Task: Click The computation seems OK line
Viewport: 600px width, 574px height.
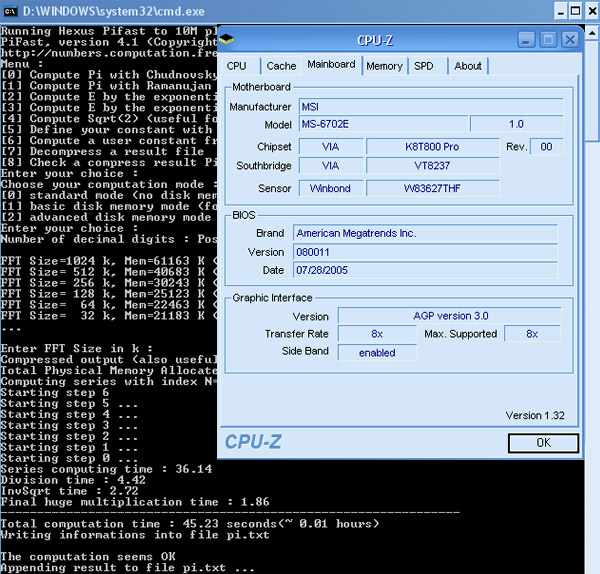Action: click(88, 557)
